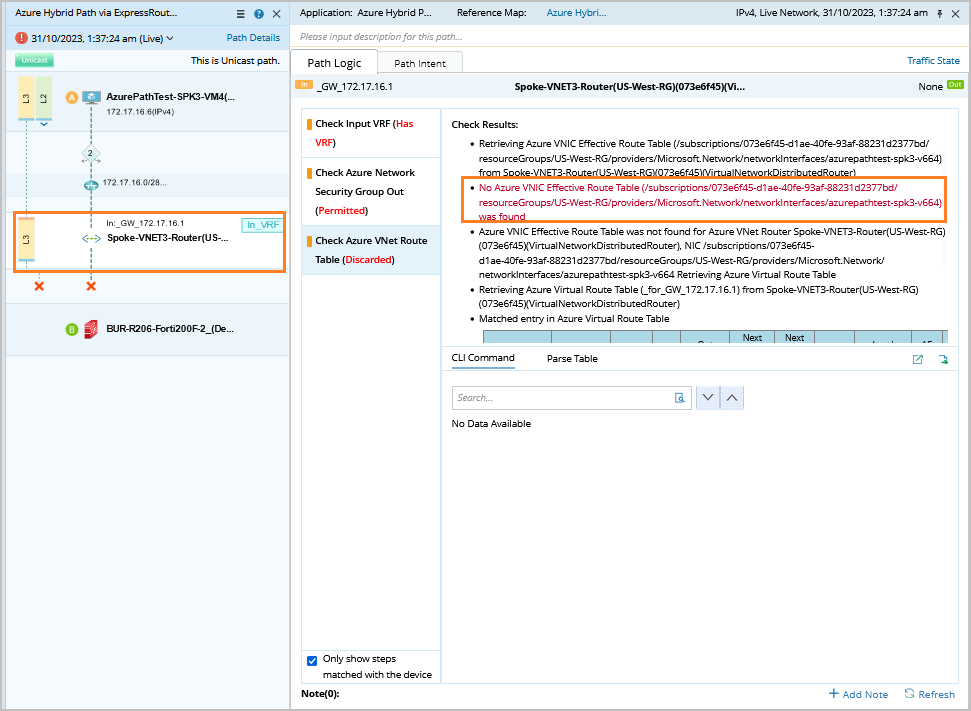Screen dimensions: 971x711
Task: Click the open in new window icon
Action: pos(918,359)
